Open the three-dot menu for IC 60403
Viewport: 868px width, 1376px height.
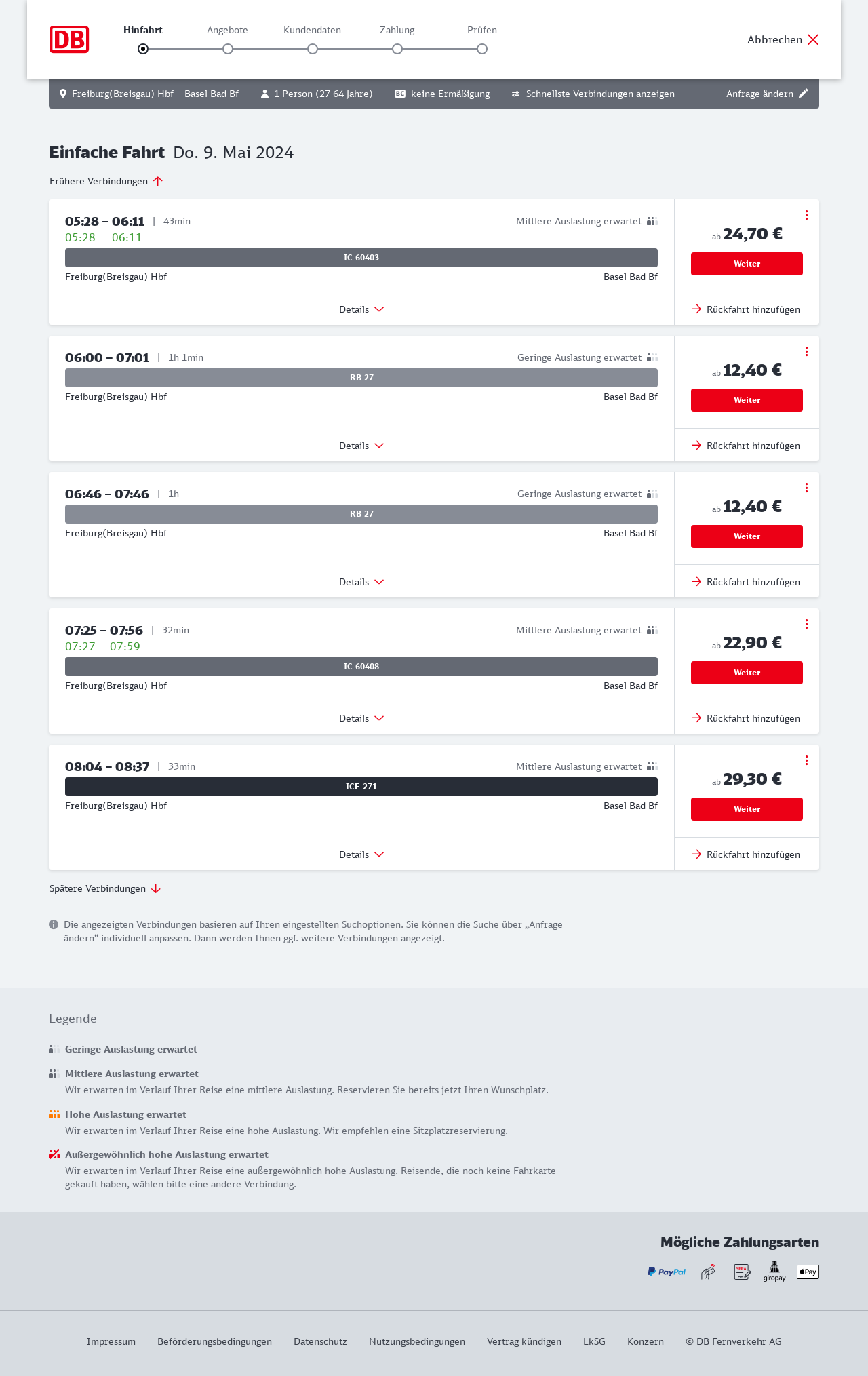click(x=806, y=215)
